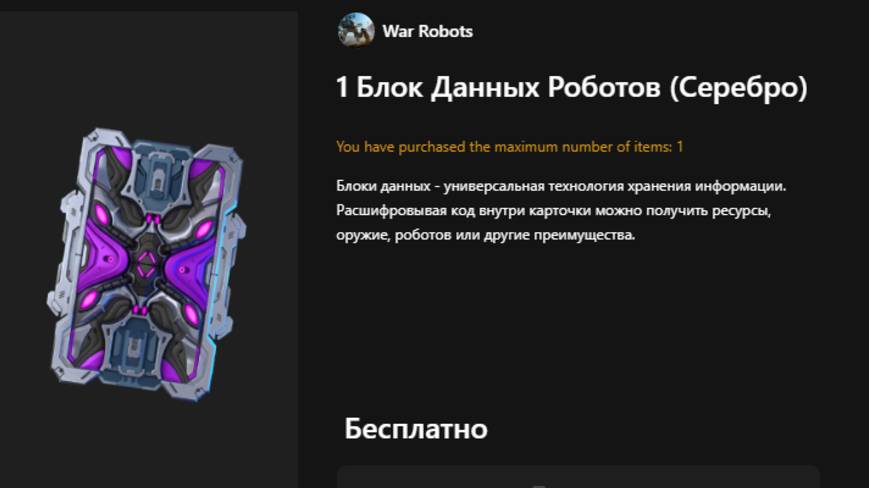Click the description line starting "Расшифровывая код"
This screenshot has width=869, height=488.
click(x=554, y=210)
